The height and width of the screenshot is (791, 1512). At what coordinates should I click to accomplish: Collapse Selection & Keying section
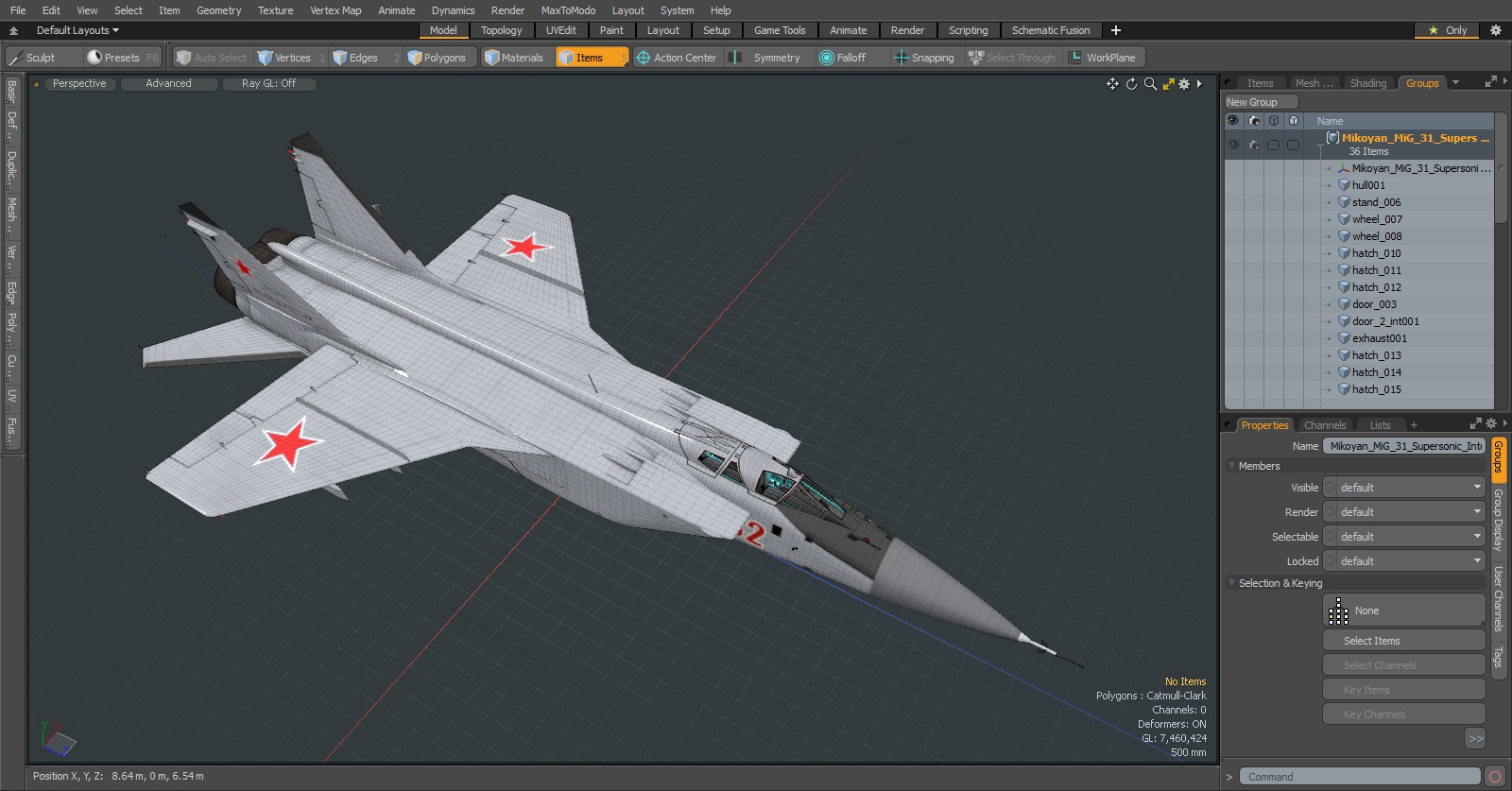[1232, 583]
